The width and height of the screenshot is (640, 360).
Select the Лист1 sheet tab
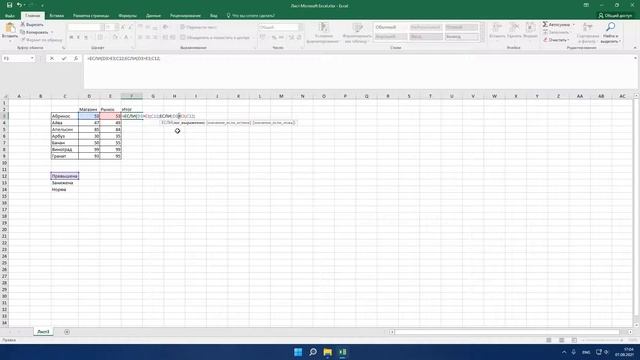43,332
